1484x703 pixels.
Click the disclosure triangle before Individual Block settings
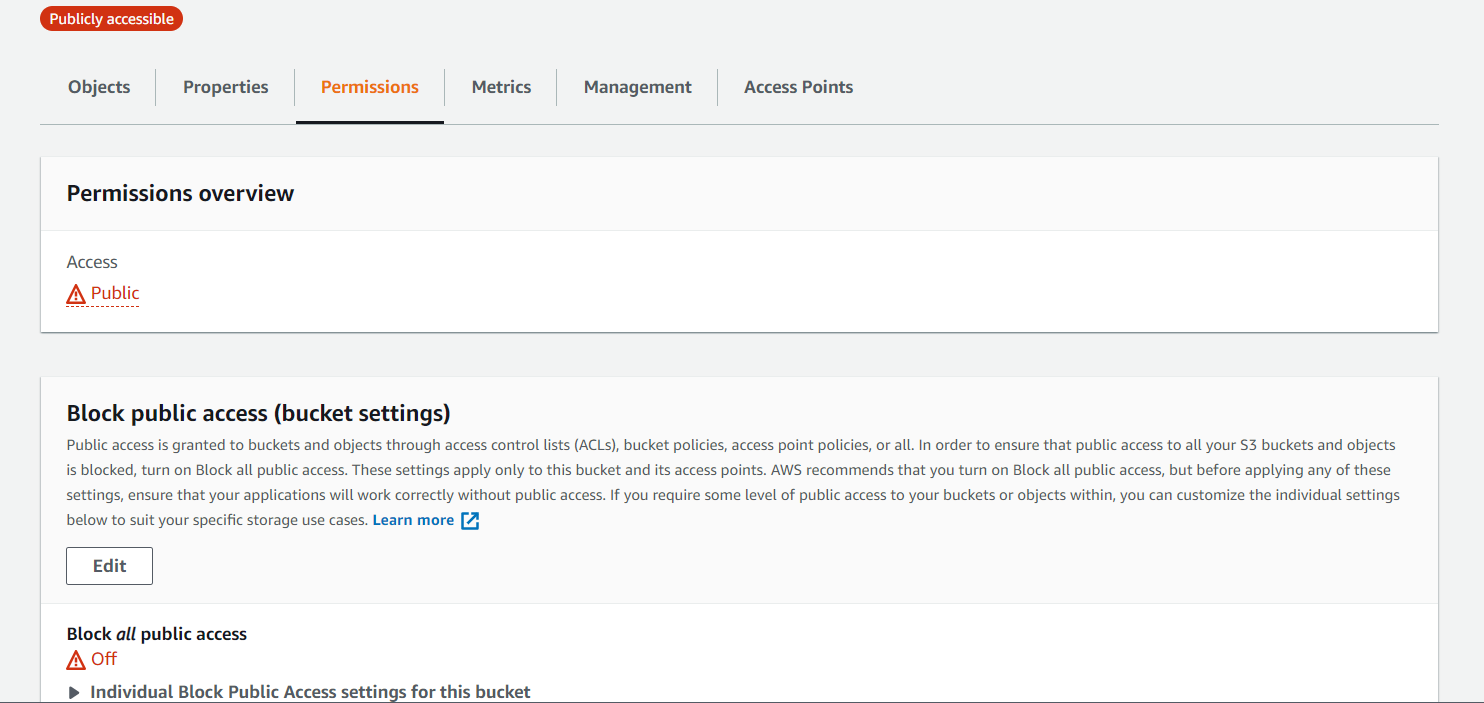[74, 691]
